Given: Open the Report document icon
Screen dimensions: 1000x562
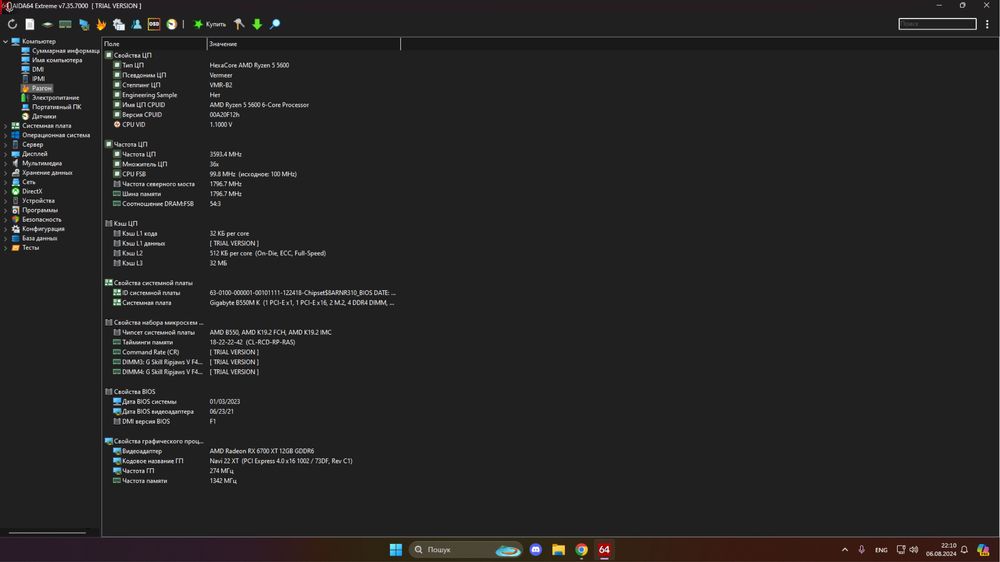Looking at the screenshot, I should [30, 24].
